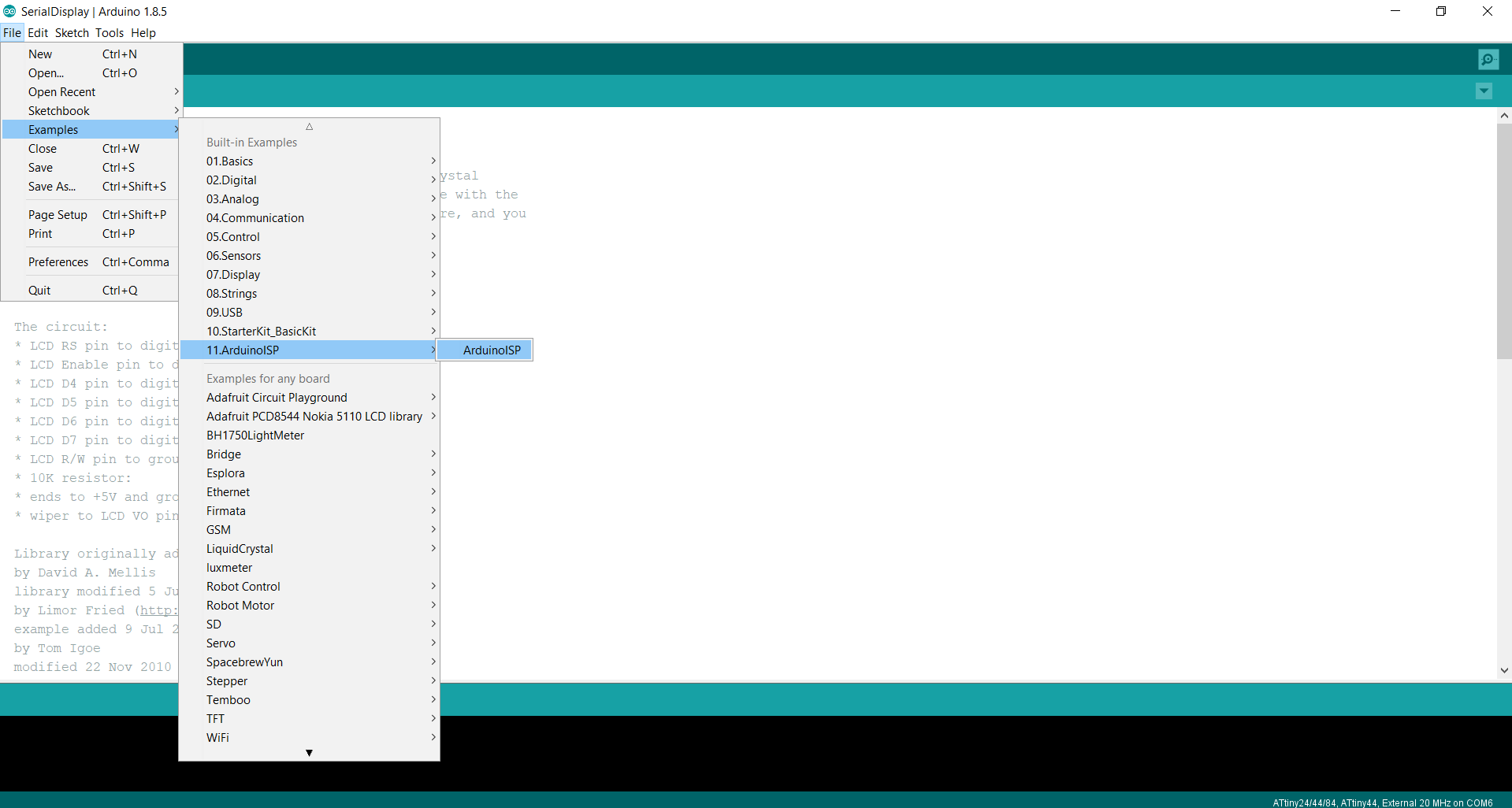Open the Serial Monitor magnifier icon
This screenshot has height=808, width=1512.
tap(1488, 59)
